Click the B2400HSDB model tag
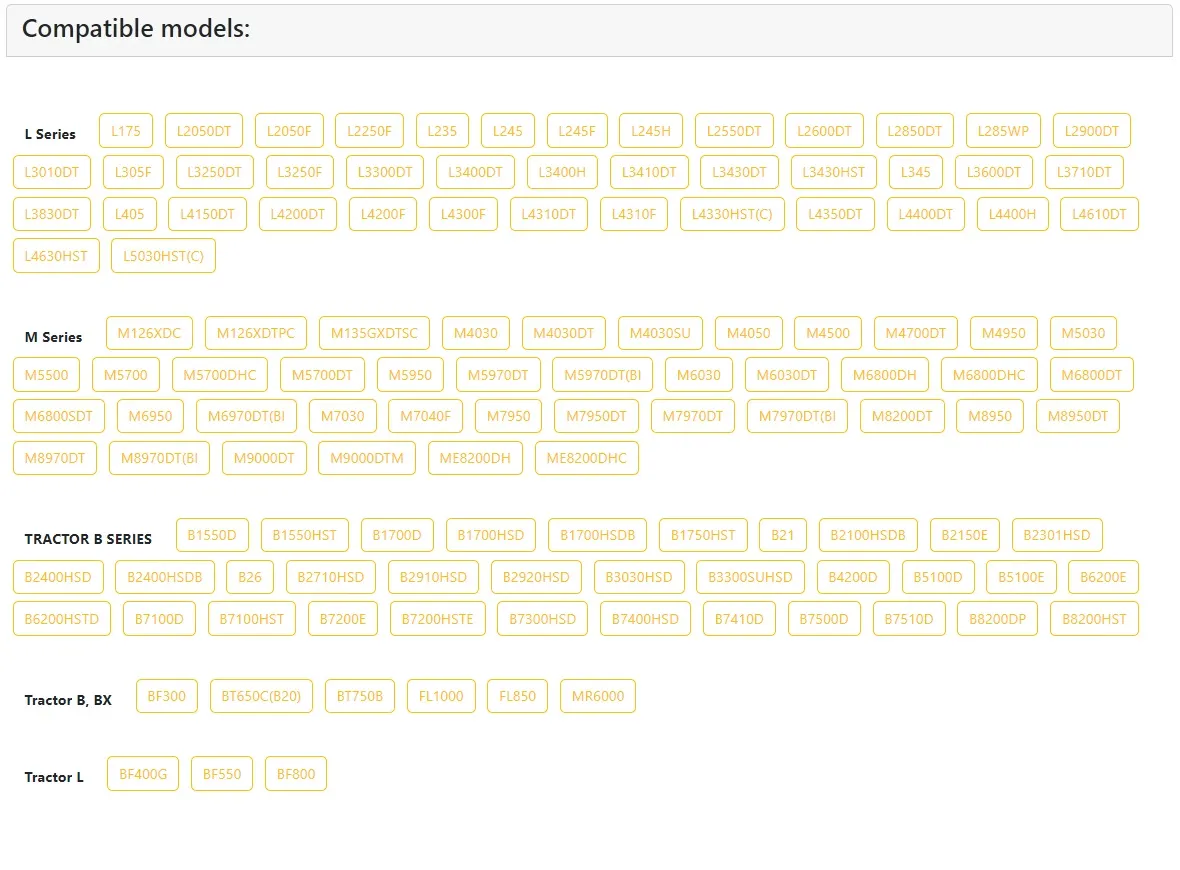 165,577
